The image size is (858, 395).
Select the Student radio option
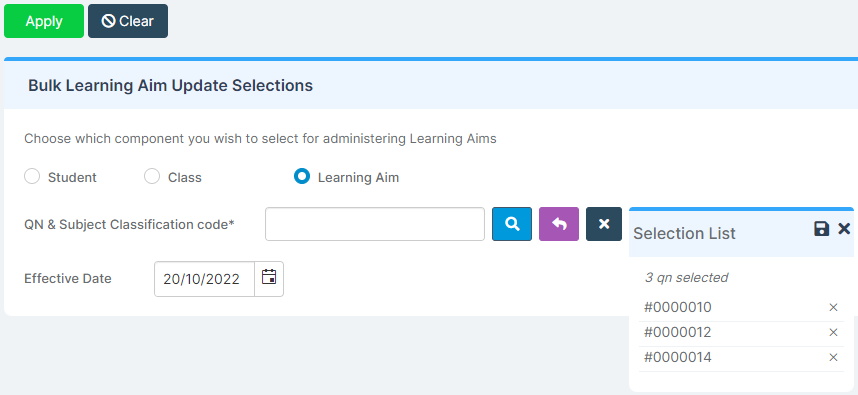coord(32,177)
